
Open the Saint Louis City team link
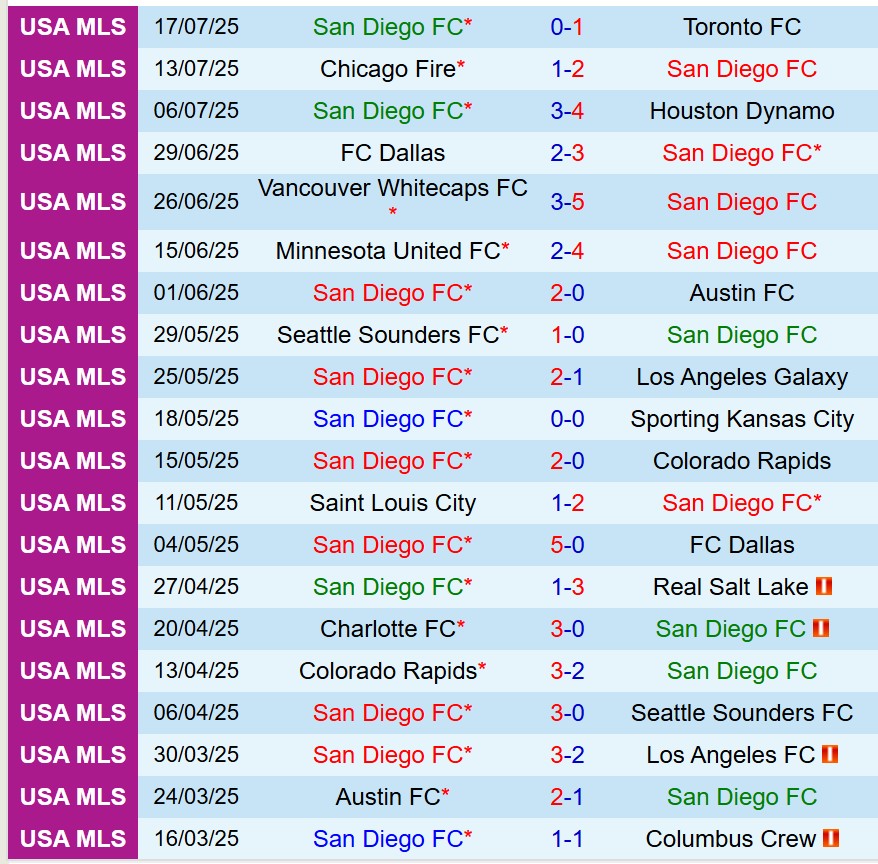click(x=392, y=503)
